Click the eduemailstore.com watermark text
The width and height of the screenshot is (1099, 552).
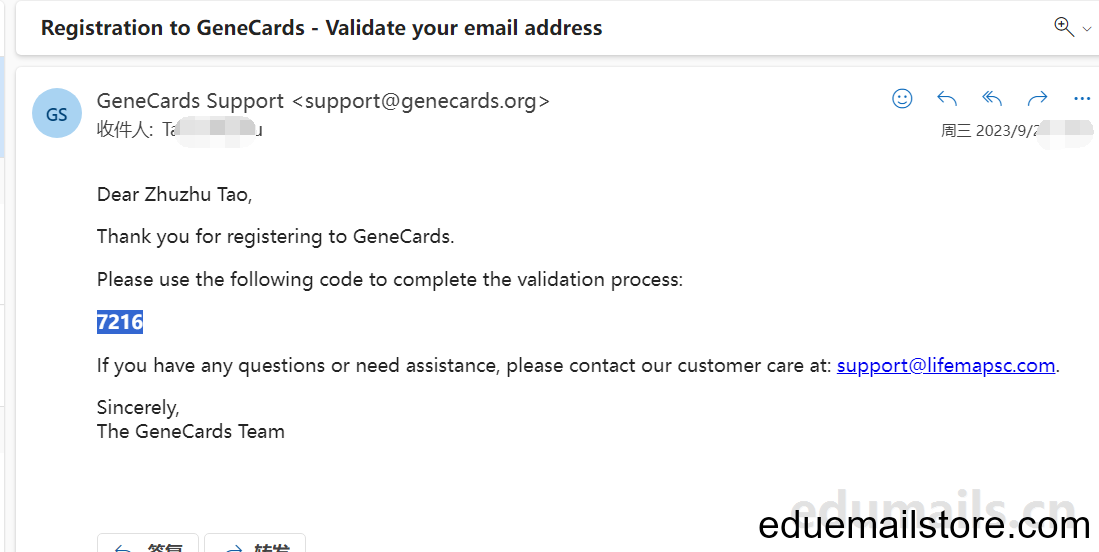tap(924, 525)
